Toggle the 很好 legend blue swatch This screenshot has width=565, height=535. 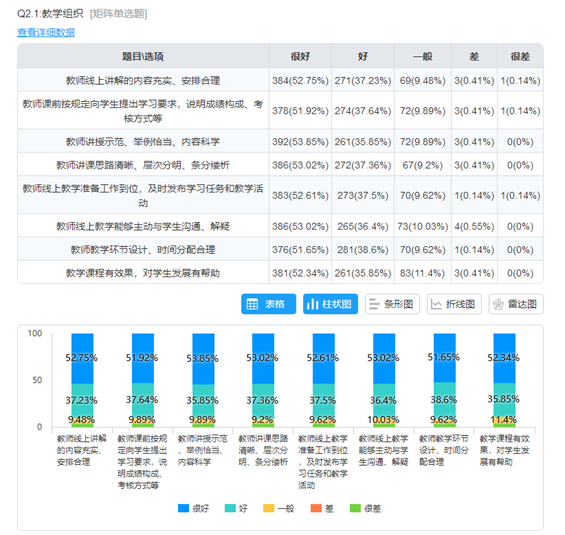183,508
